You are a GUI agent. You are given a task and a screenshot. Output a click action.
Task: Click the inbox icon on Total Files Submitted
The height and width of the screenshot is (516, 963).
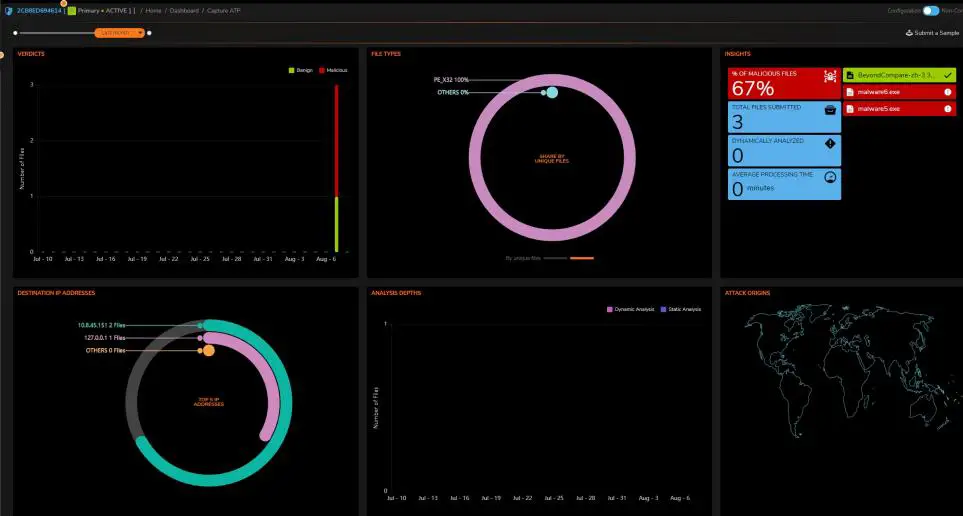(830, 109)
